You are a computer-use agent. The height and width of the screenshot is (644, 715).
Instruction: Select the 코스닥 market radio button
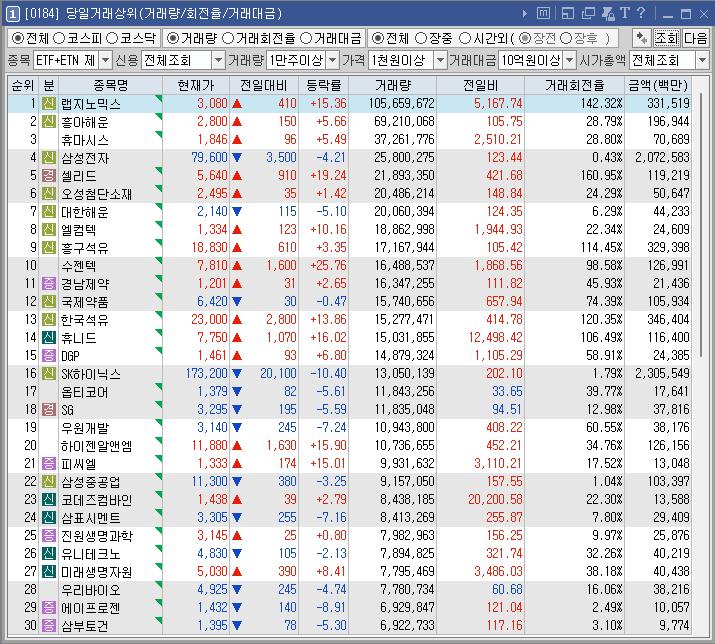click(x=112, y=38)
